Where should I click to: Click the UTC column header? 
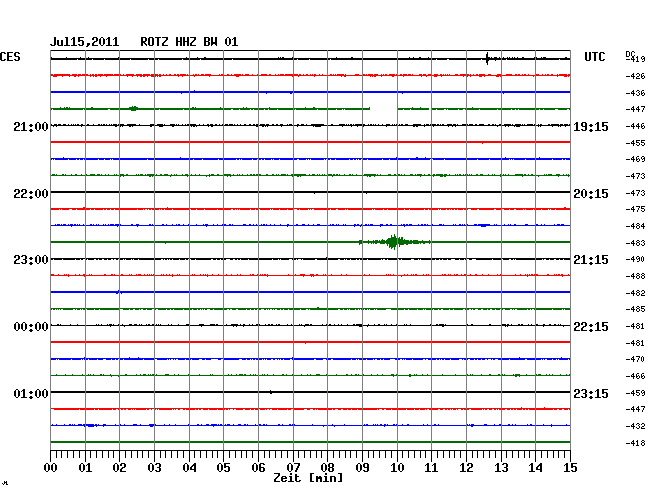point(595,57)
